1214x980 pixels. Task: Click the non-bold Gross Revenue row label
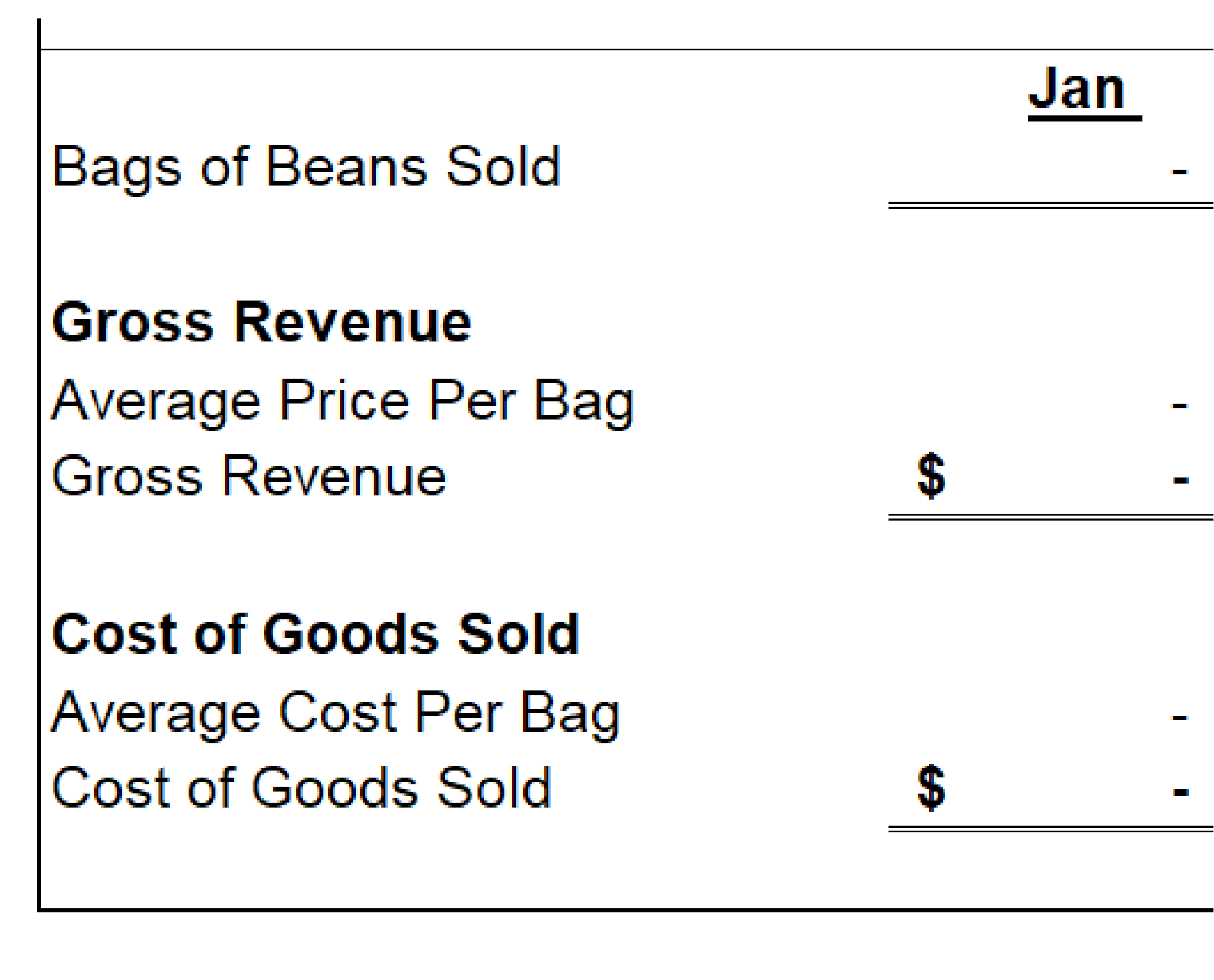pyautogui.click(x=249, y=476)
